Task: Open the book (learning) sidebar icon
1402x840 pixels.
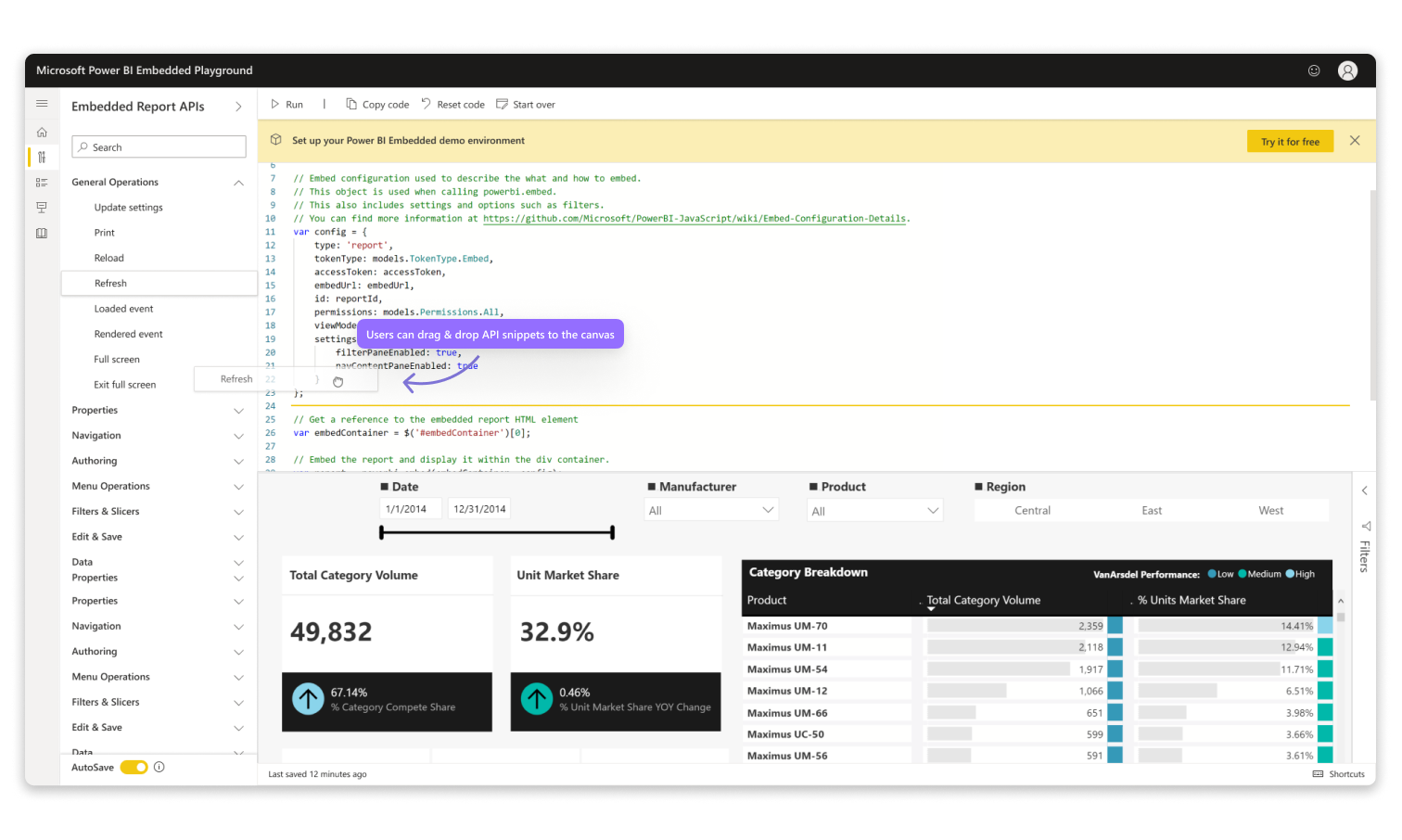Action: [42, 234]
